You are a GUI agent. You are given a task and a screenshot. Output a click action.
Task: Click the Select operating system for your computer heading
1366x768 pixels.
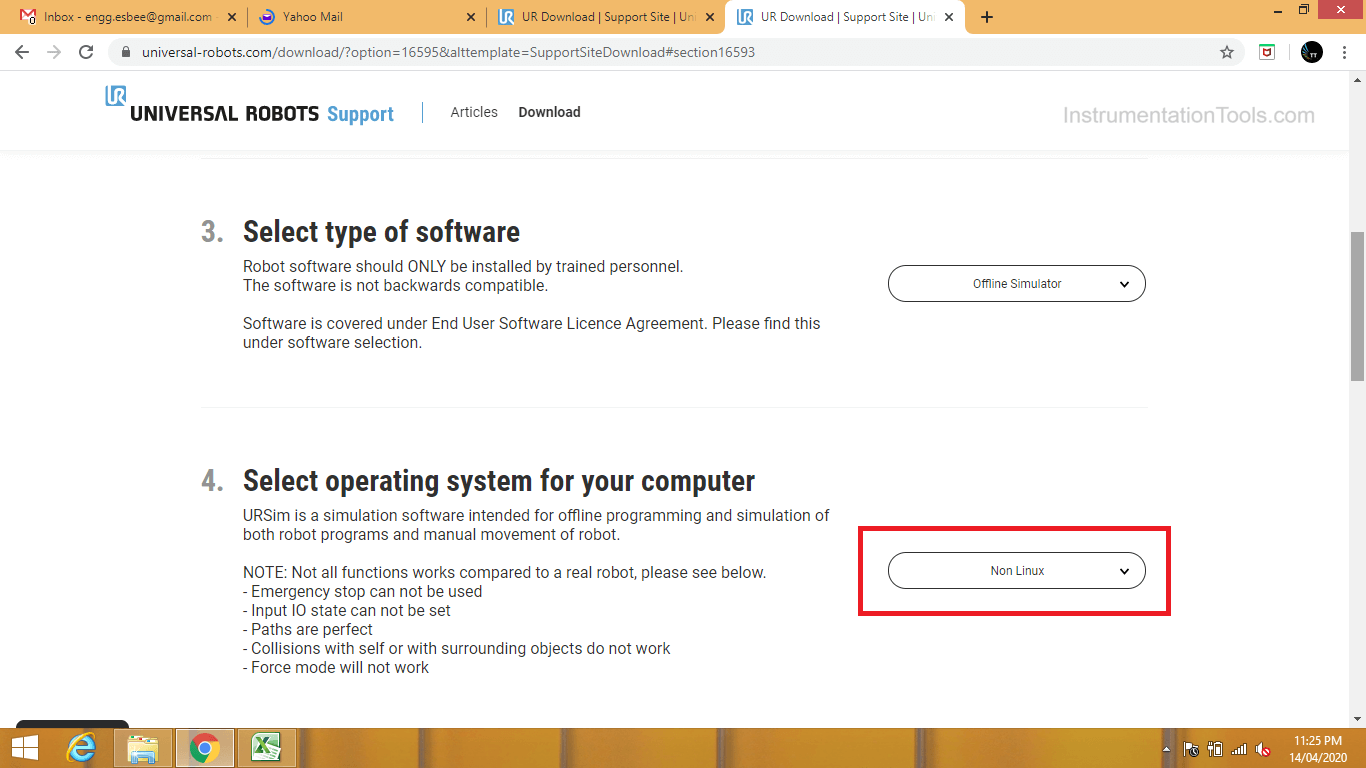499,481
